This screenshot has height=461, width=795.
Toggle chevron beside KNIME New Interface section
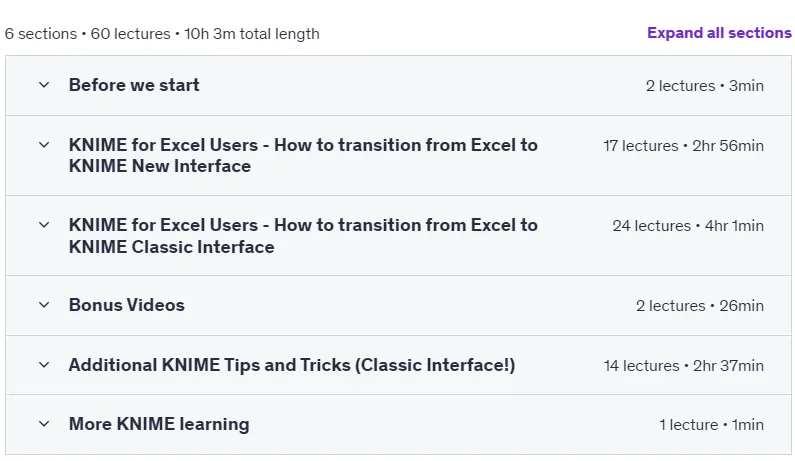point(44,145)
